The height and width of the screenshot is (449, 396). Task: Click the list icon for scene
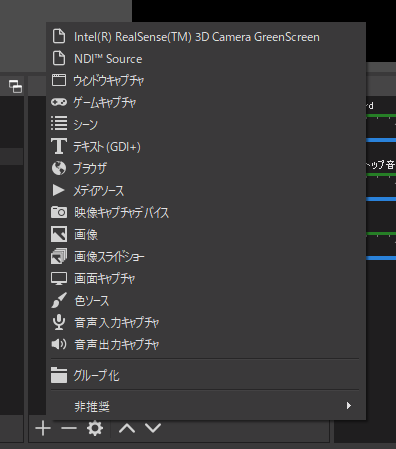pos(59,123)
